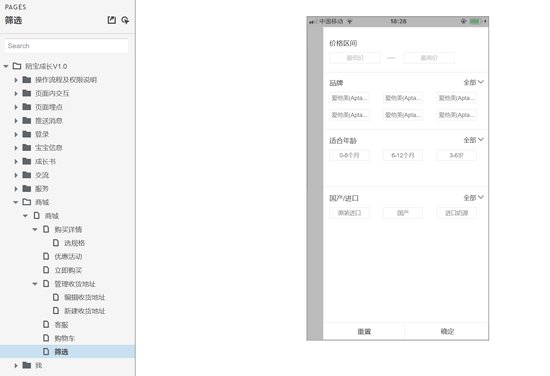The image size is (550, 376).
Task: Click the cursor highlight icon in Pages header
Action: [x=125, y=20]
